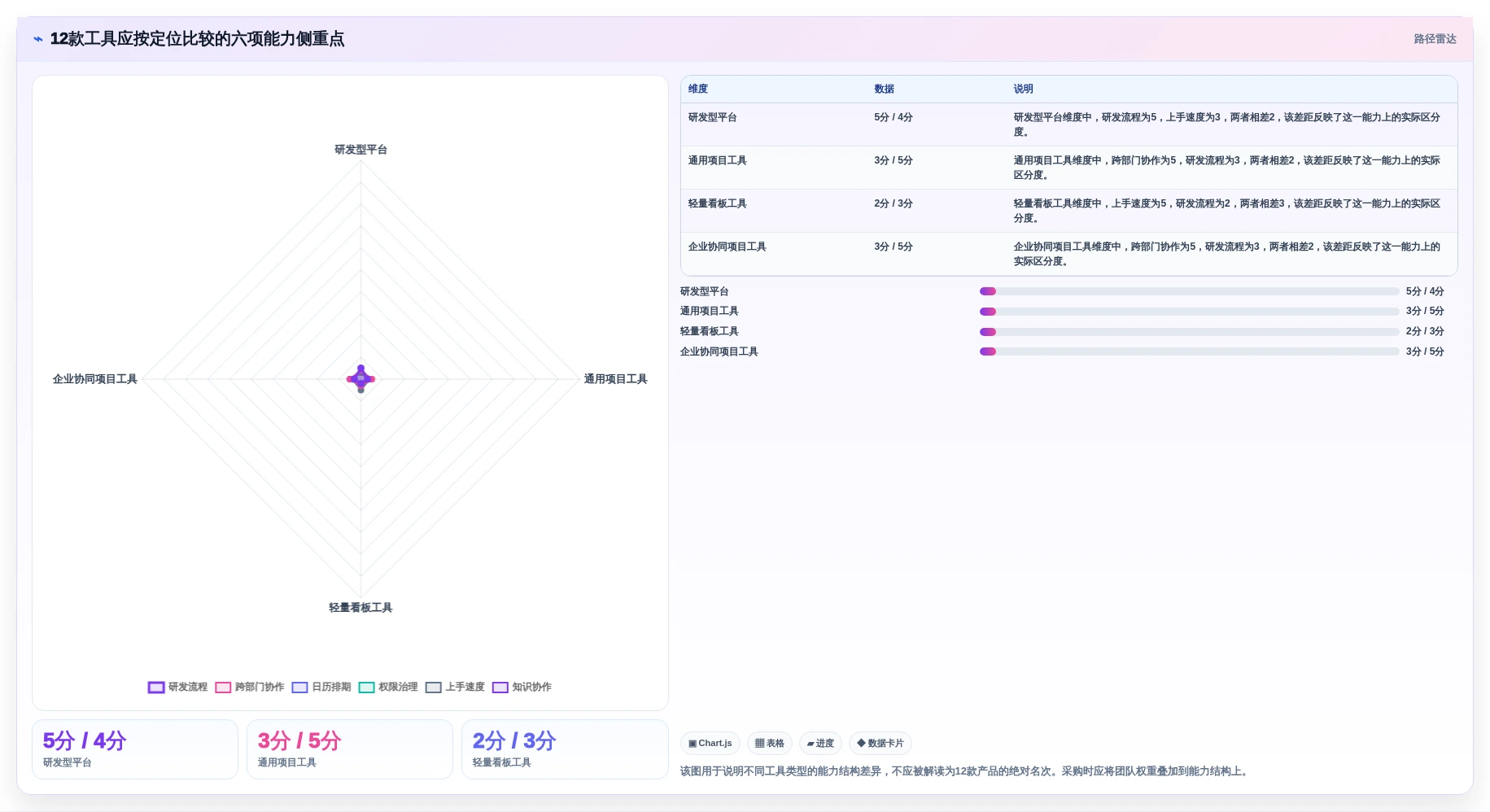Click the data point cluster at the radar center
The height and width of the screenshot is (812, 1490).
[x=360, y=379]
